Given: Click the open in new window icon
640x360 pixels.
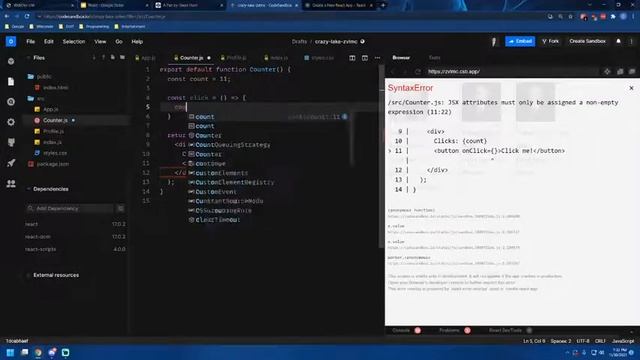Looking at the screenshot, I should coord(620,71).
